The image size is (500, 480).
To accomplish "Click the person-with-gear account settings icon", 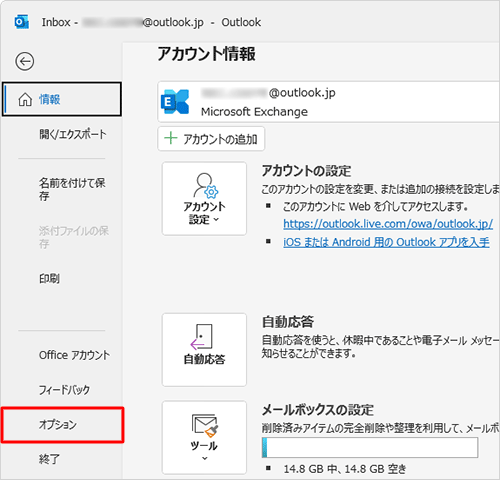I will 206,185.
